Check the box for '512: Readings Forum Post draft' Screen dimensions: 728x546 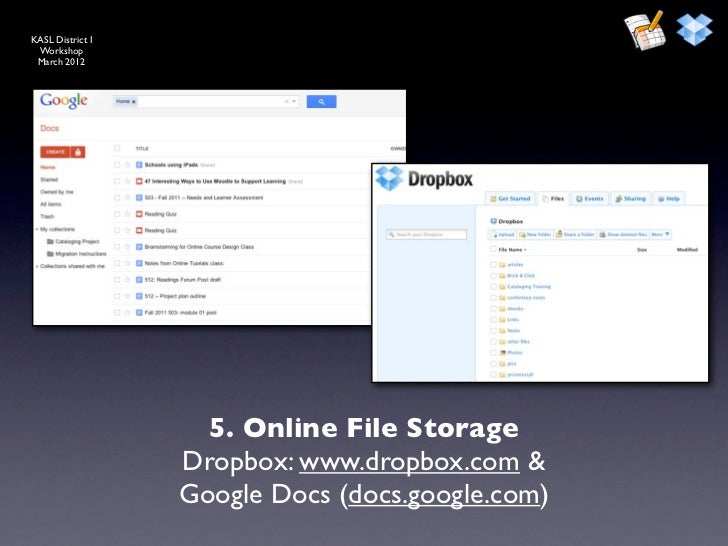[x=117, y=280]
